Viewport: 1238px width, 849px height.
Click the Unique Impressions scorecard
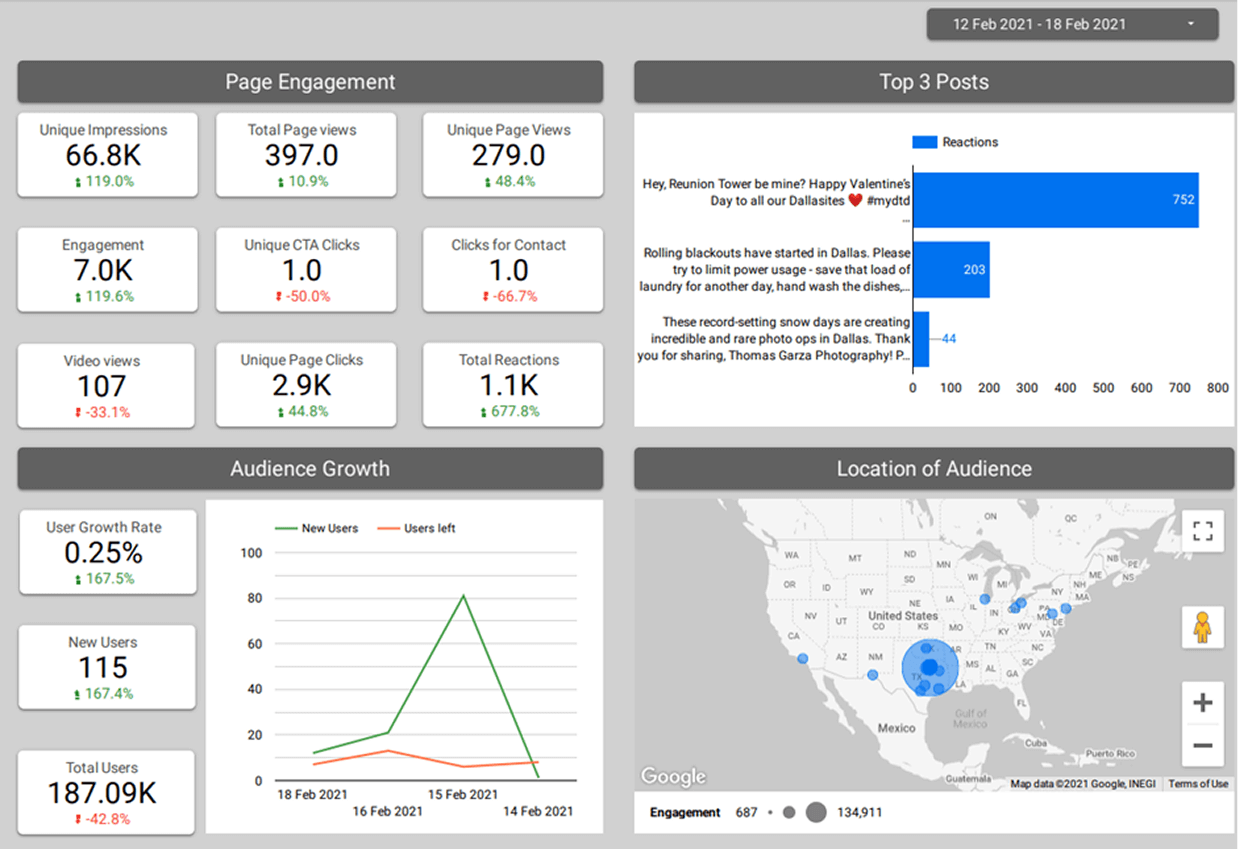coord(107,155)
